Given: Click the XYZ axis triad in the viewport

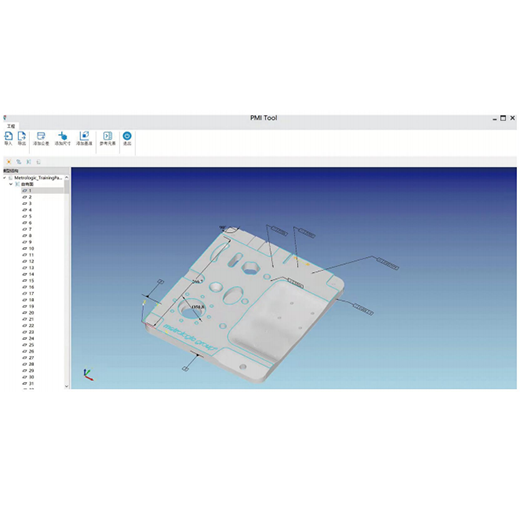Looking at the screenshot, I should pos(88,375).
